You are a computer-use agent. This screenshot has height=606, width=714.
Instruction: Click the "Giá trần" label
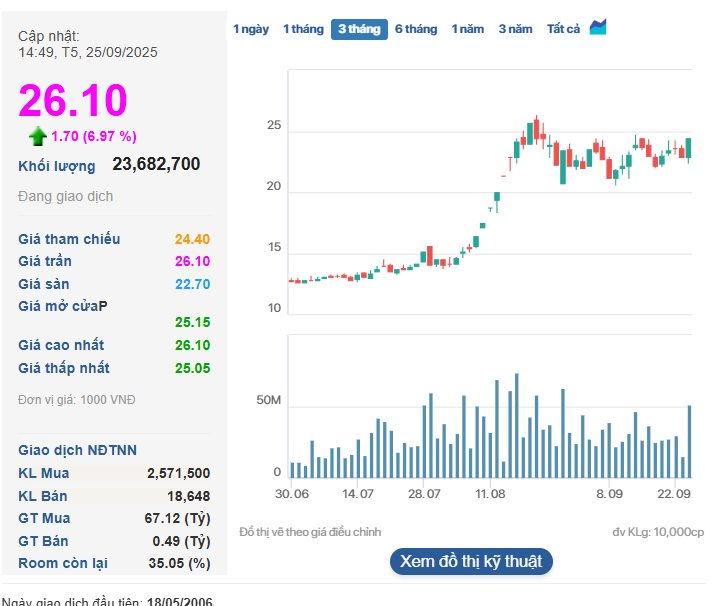45,261
